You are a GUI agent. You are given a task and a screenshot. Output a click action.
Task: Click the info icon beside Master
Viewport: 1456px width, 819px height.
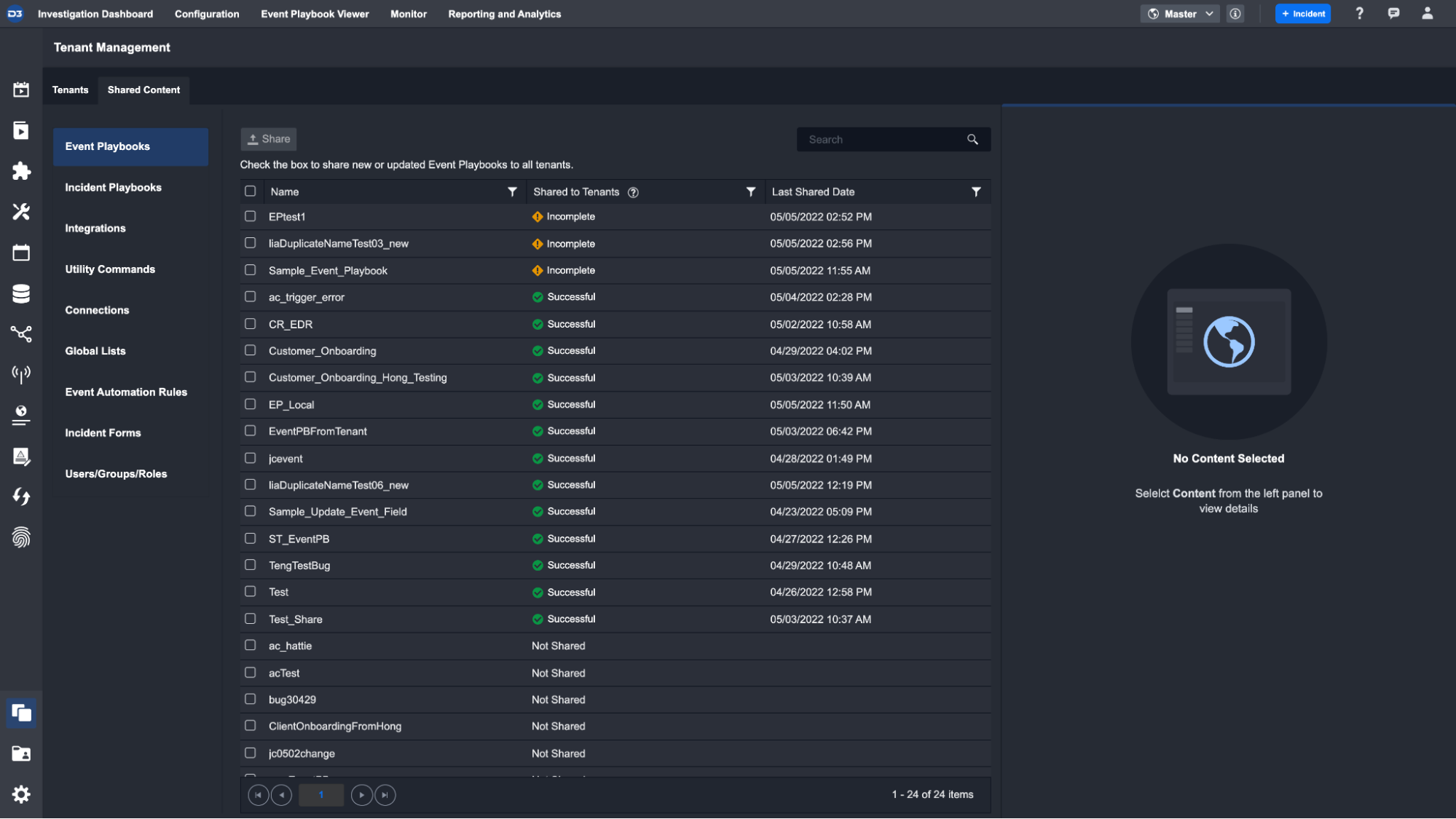point(1235,14)
